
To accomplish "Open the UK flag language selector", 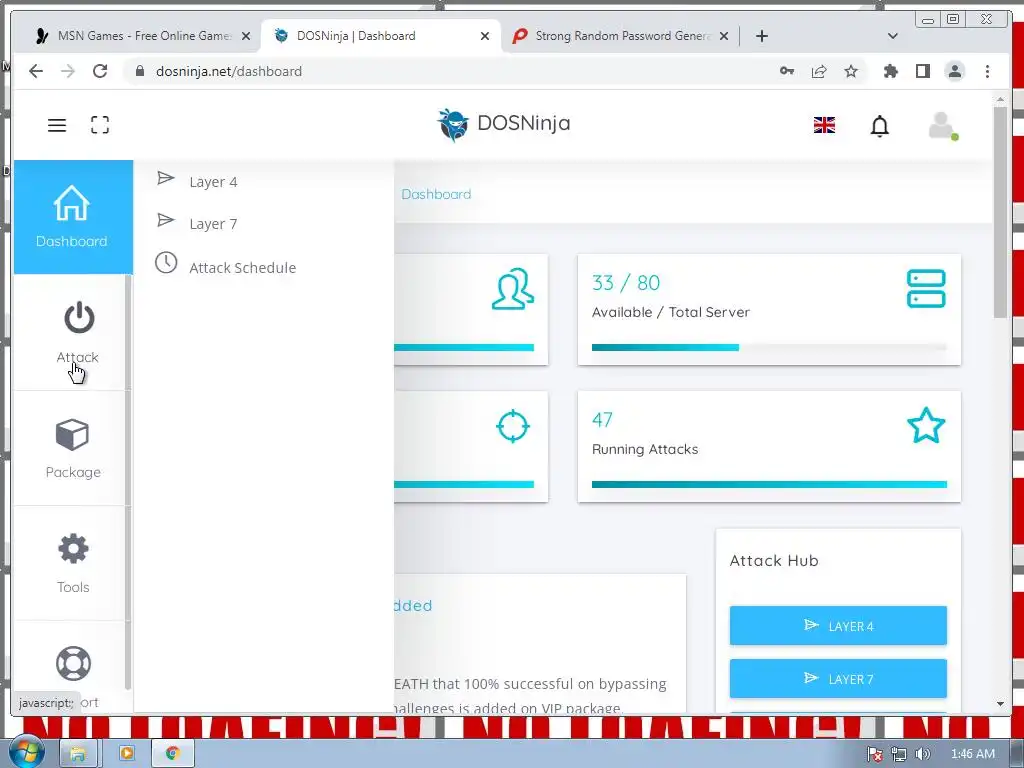I will pyautogui.click(x=824, y=125).
